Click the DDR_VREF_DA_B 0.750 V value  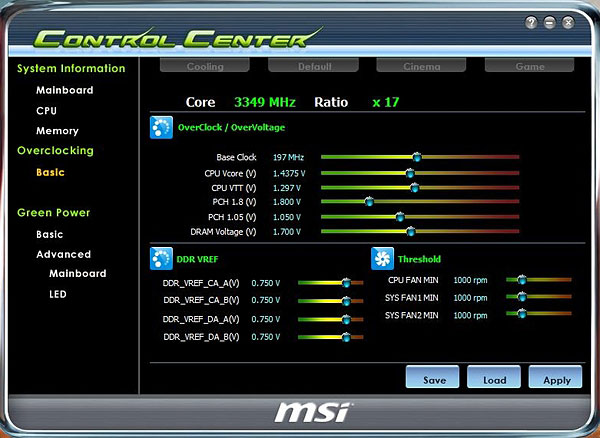click(266, 337)
